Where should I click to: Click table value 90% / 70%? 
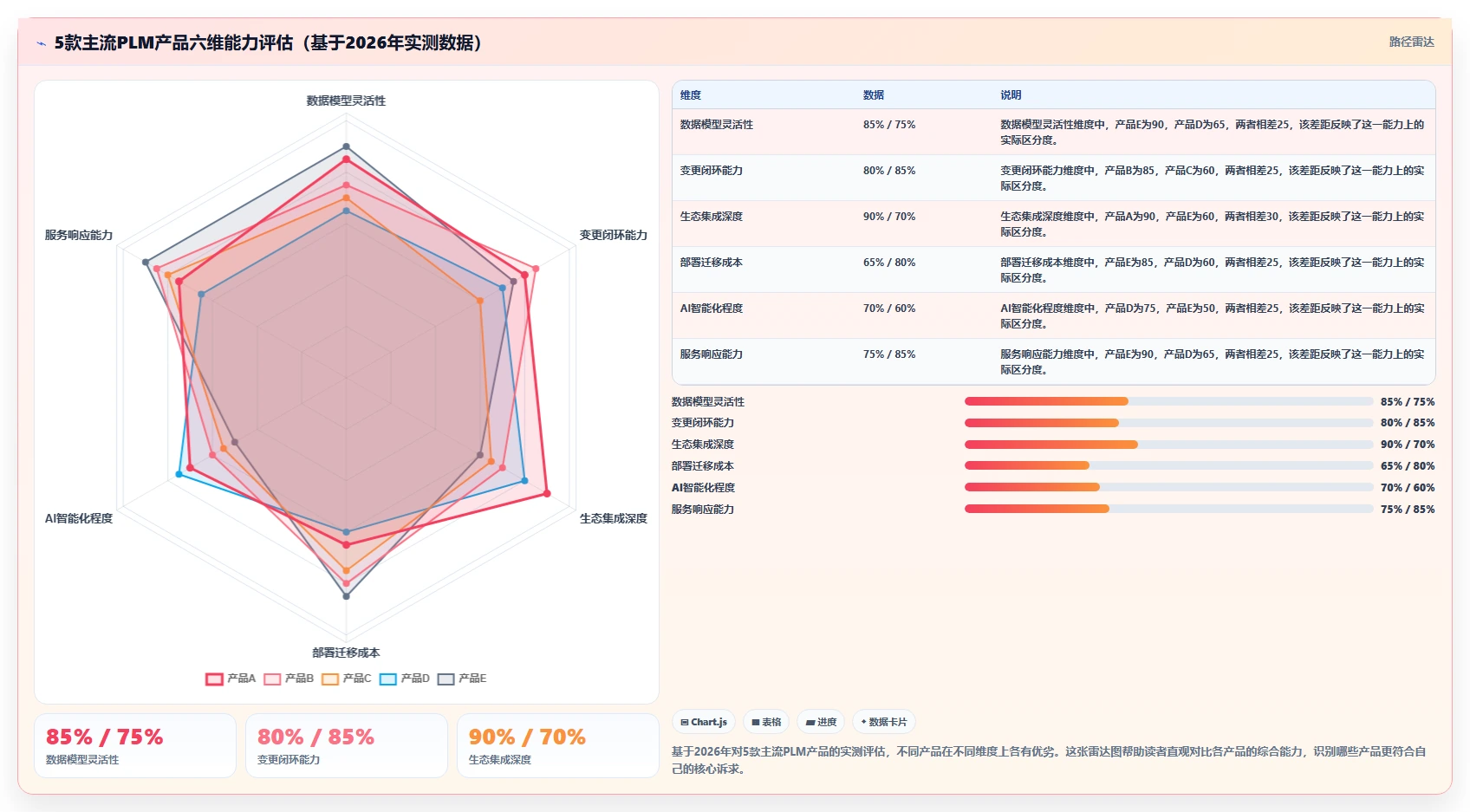889,217
